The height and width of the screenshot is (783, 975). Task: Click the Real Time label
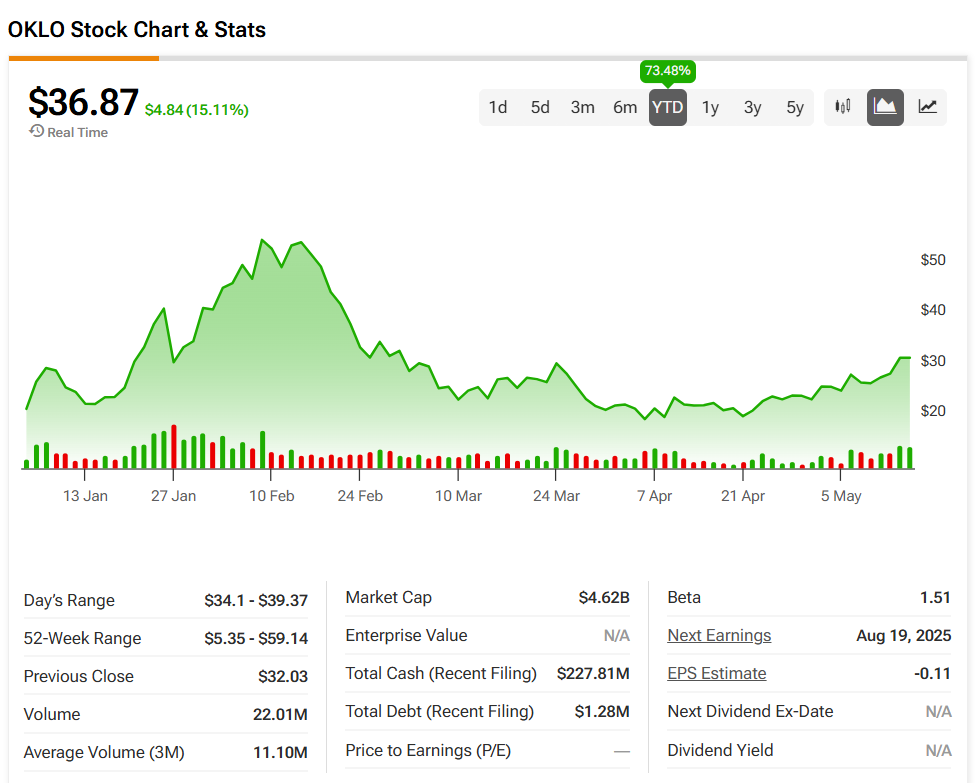tap(78, 132)
